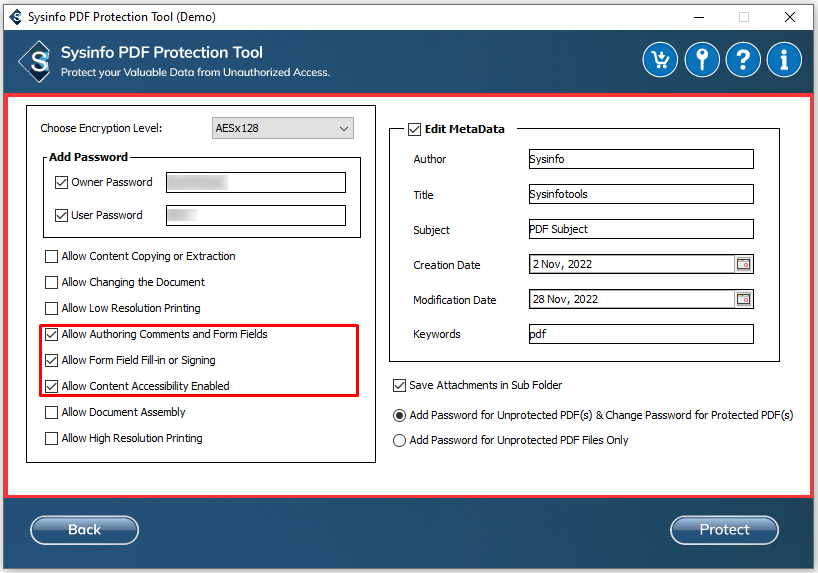Click the User Password input field

(256, 216)
